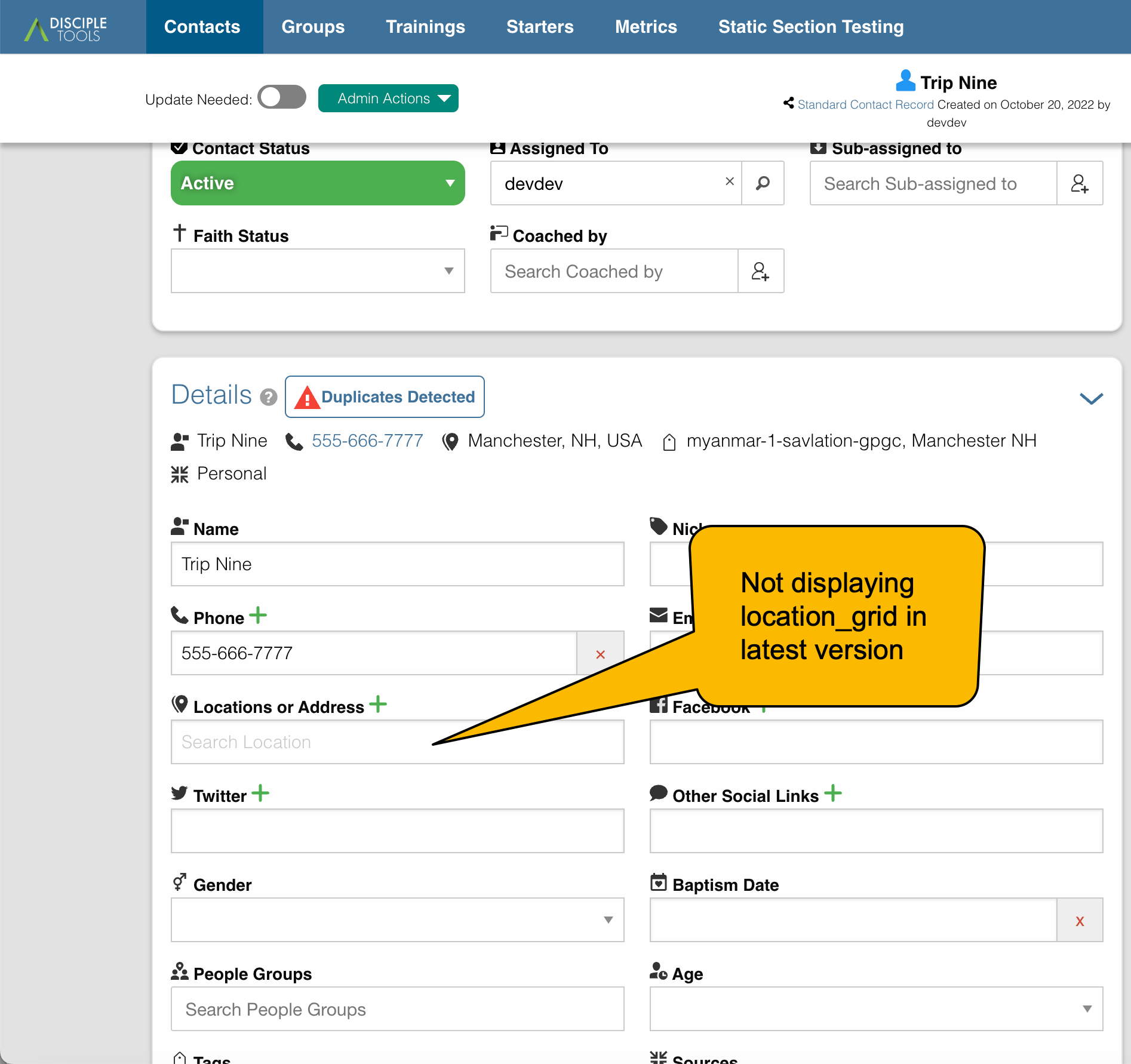Toggle the Update Needed switch
This screenshot has height=1064, width=1131.
click(282, 97)
